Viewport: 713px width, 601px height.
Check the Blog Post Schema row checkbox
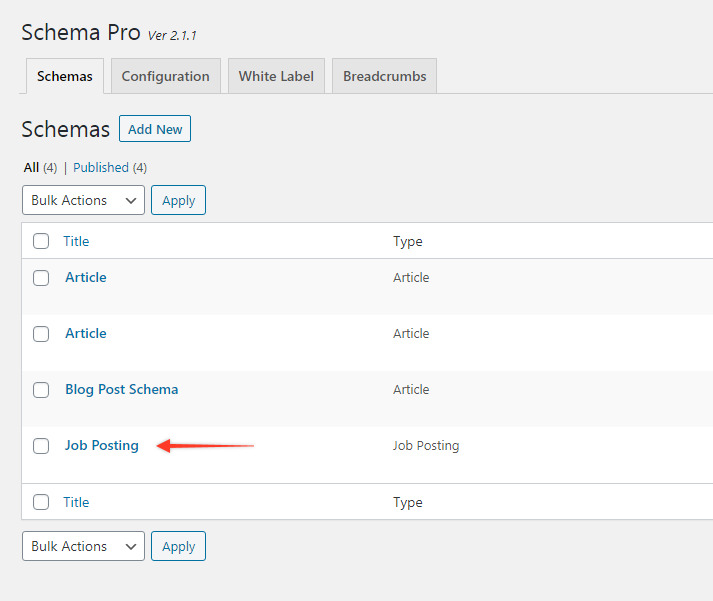[x=41, y=390]
